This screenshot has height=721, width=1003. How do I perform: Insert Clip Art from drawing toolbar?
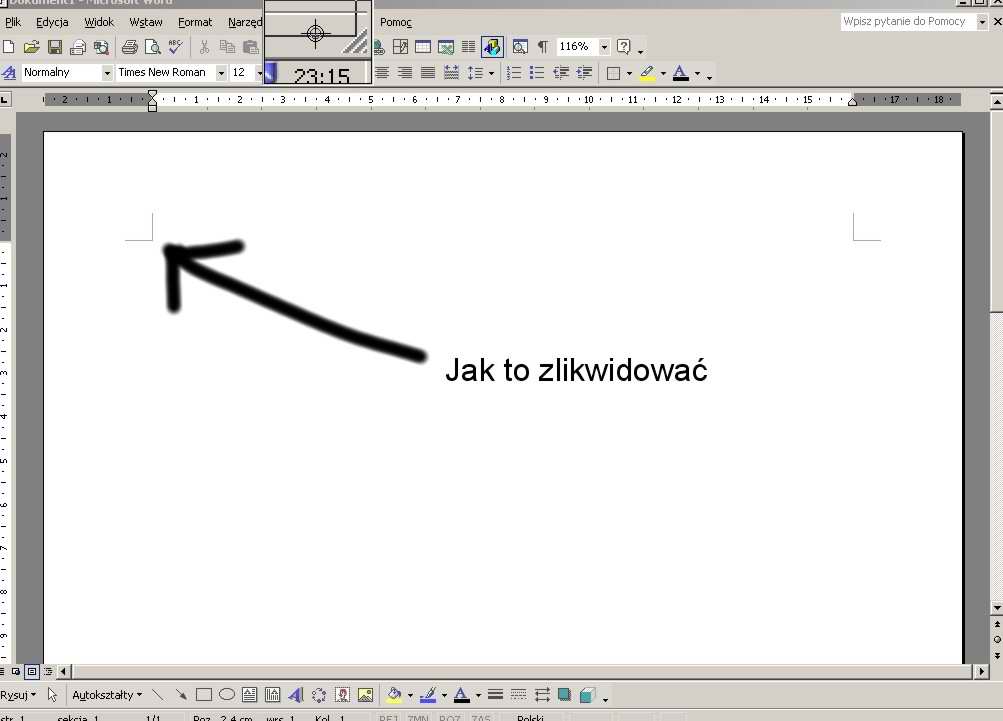(x=342, y=695)
